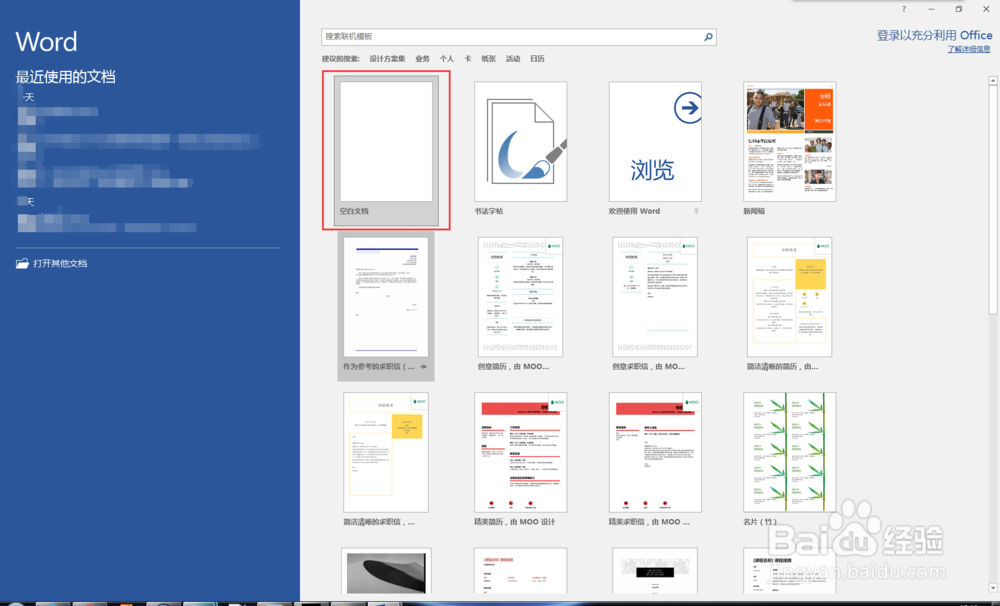Click 登录以充分利用 Office sign-in link
Viewport: 1000px width, 606px height.
pos(934,36)
